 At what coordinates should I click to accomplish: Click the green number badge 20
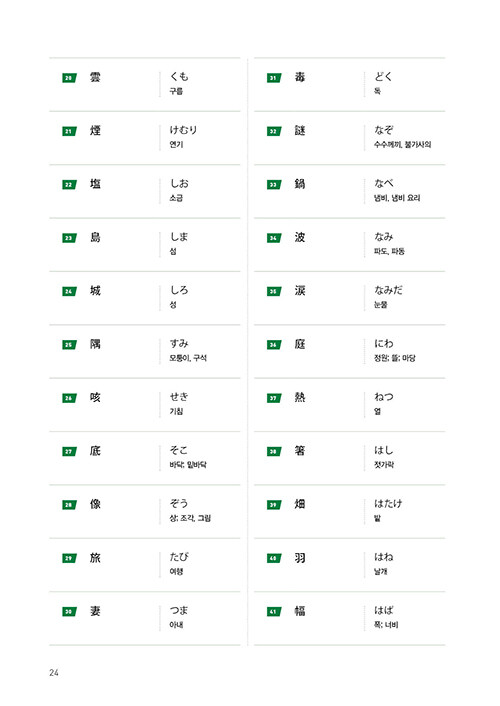coord(69,78)
